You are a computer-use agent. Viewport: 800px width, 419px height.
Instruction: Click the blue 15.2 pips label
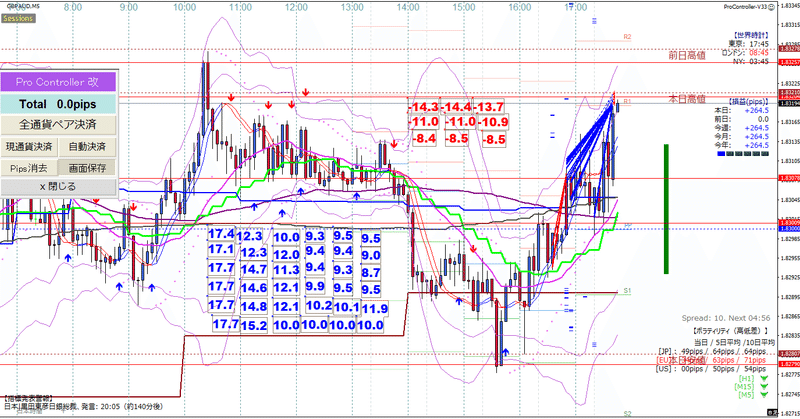coord(254,325)
